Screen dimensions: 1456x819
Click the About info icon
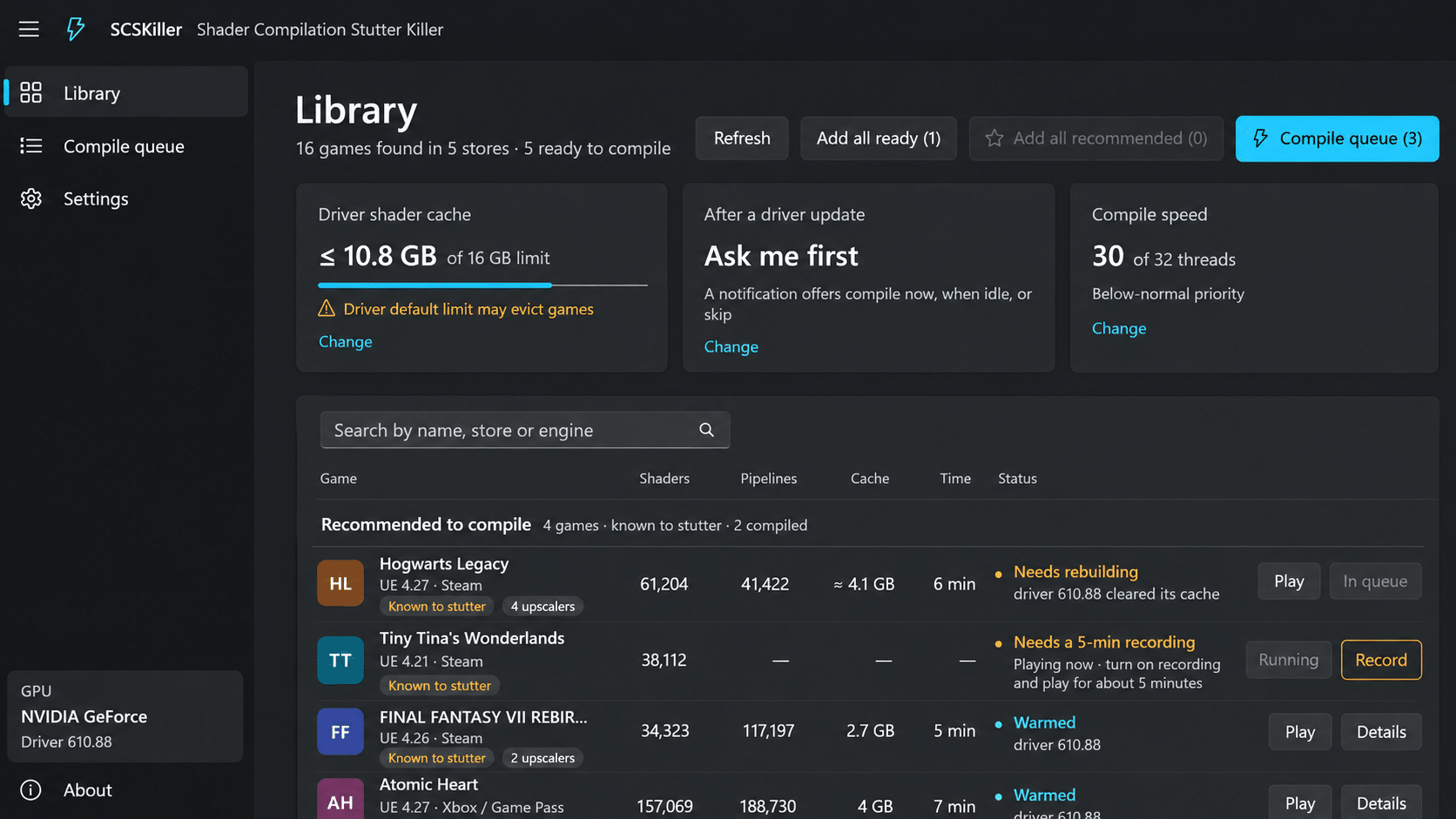pyautogui.click(x=31, y=789)
